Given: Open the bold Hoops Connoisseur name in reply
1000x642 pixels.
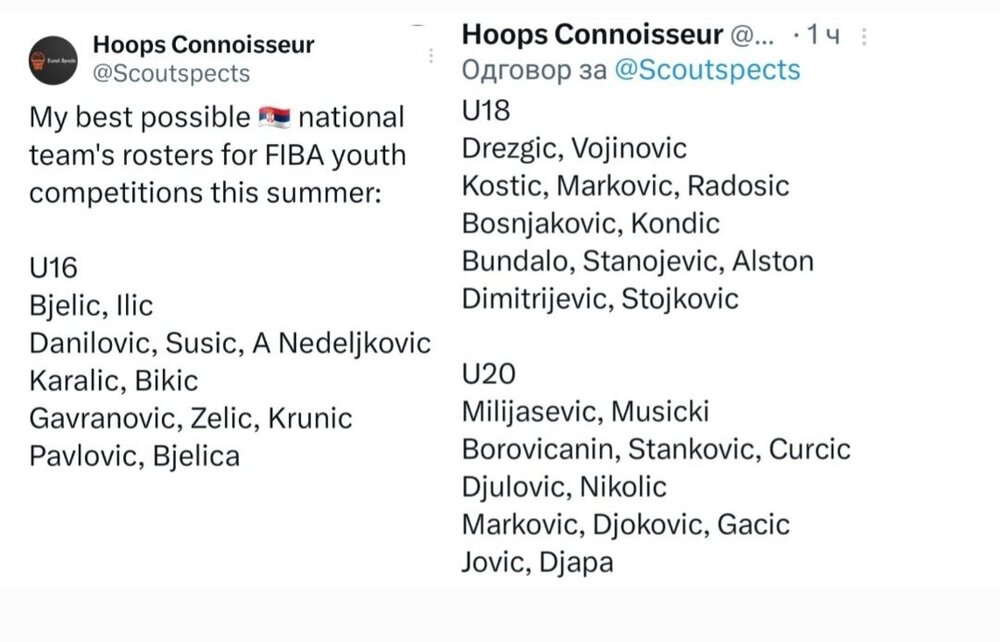Looking at the screenshot, I should [x=591, y=35].
